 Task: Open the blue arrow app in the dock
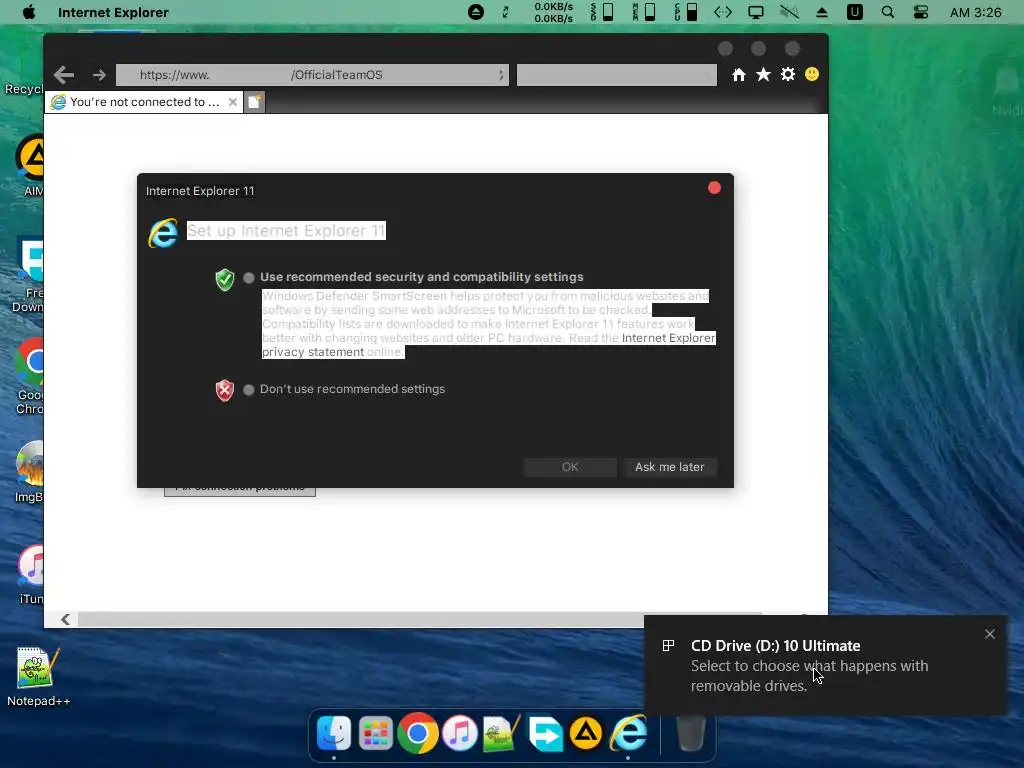[545, 734]
